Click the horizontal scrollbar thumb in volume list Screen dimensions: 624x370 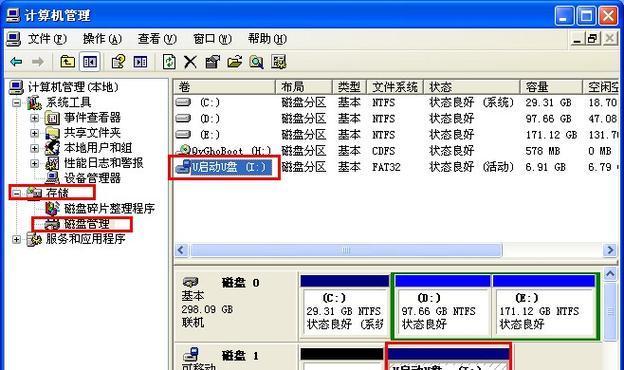tap(346, 250)
